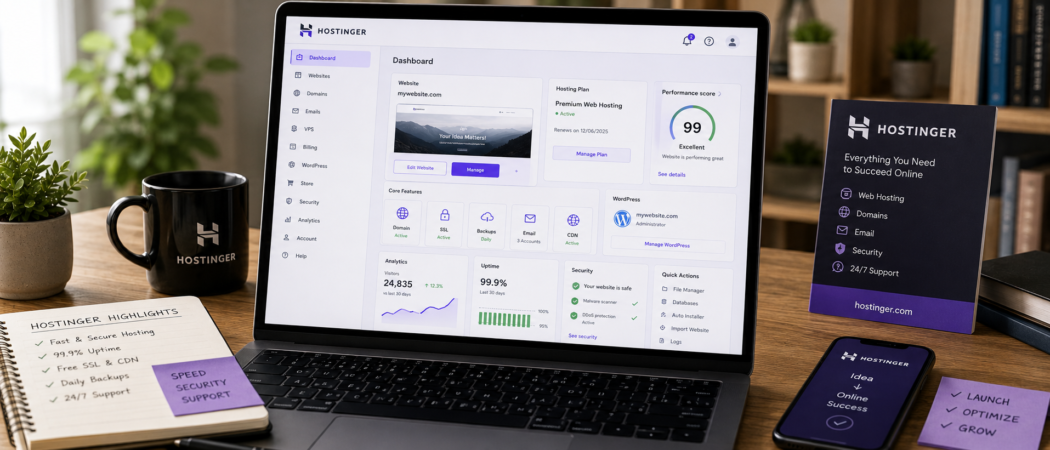Click the 12.3% growth indicator
The height and width of the screenshot is (450, 1050).
(434, 286)
